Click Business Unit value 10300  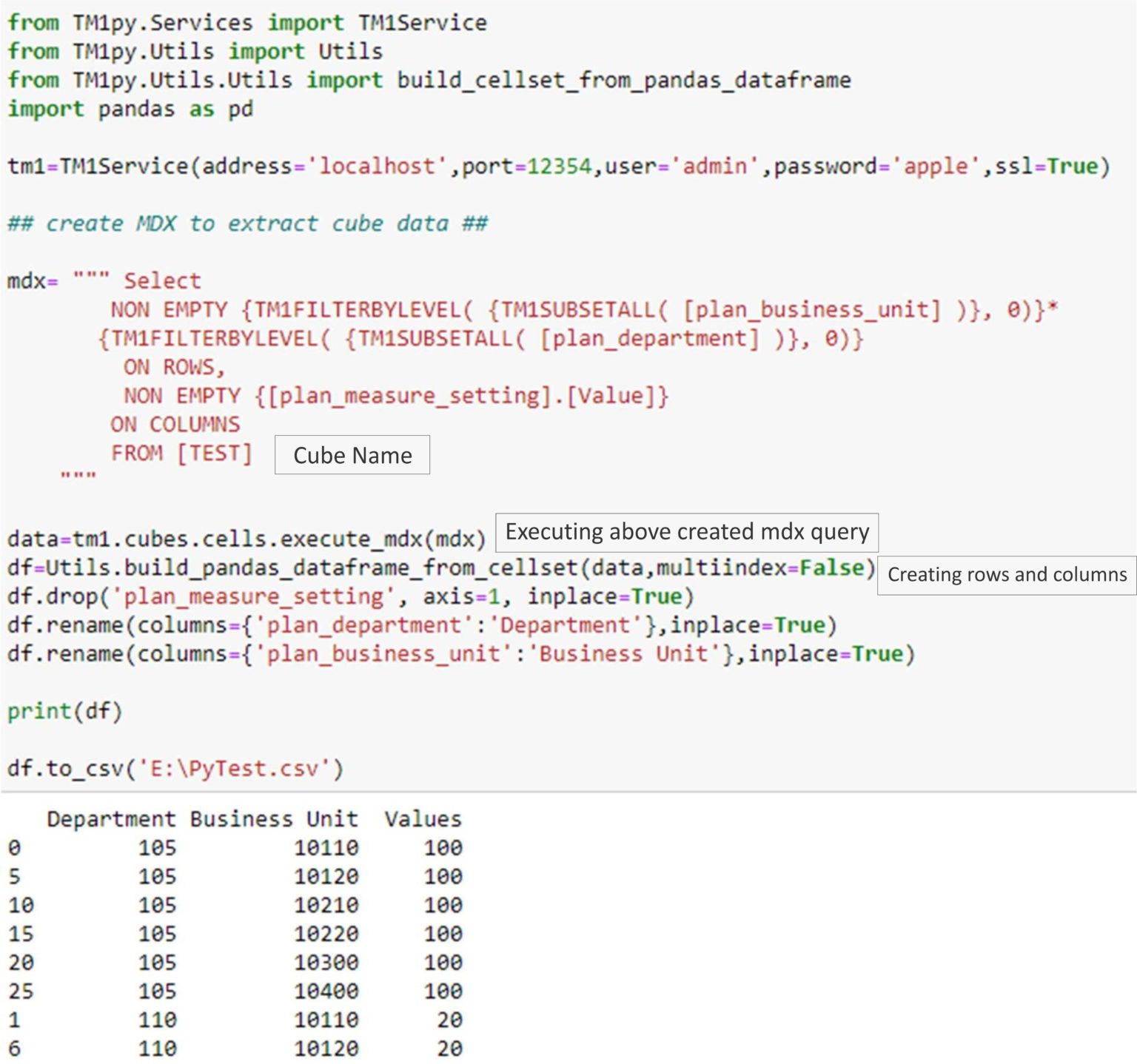pos(326,963)
